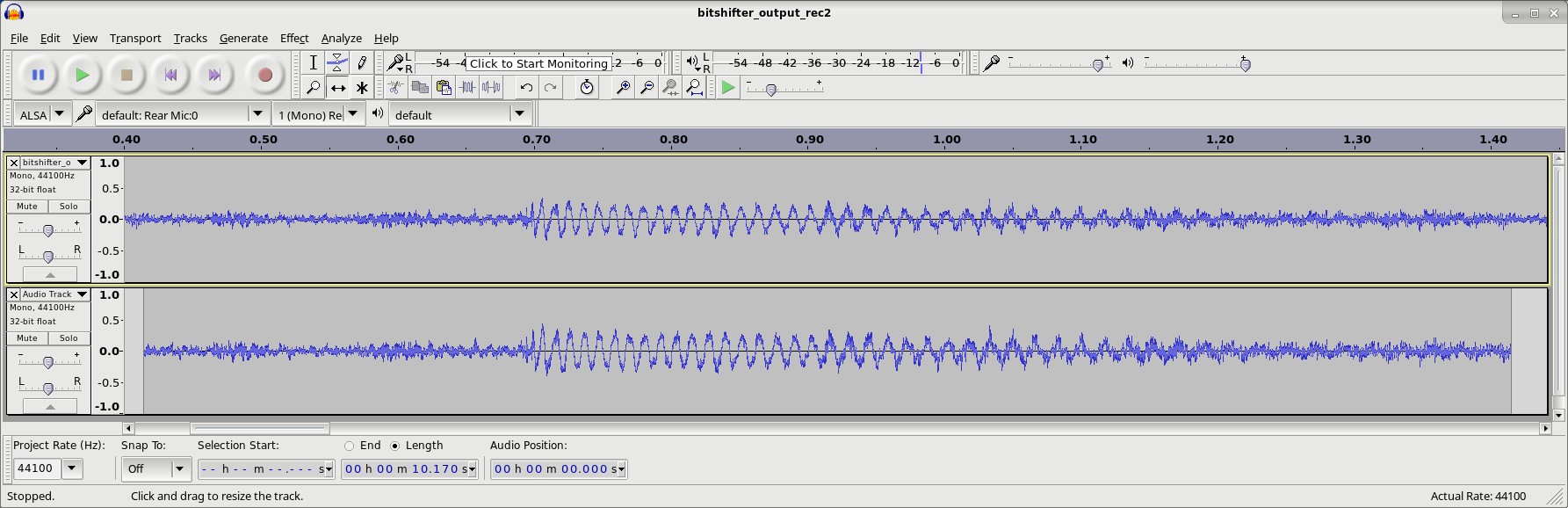The width and height of the screenshot is (1568, 508).
Task: Skip to end of the project
Action: (x=214, y=76)
